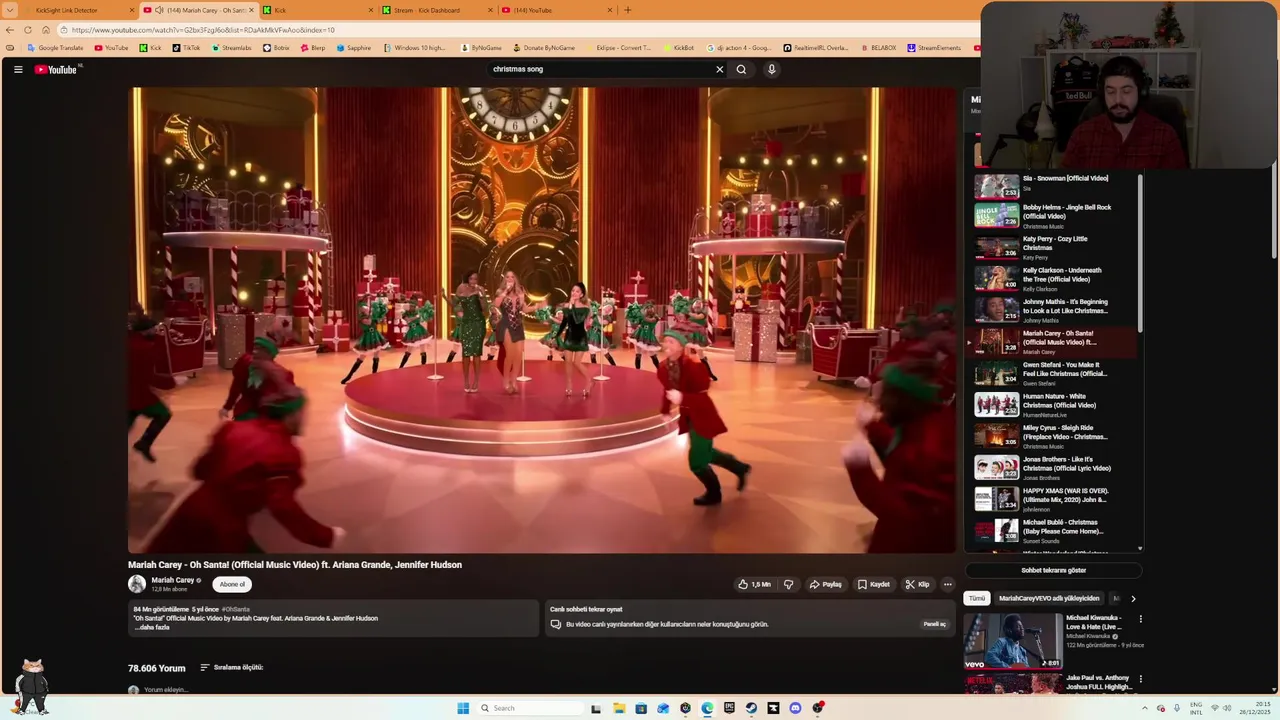Save the video with Kaydet button
This screenshot has width=1280, height=720.
click(873, 584)
